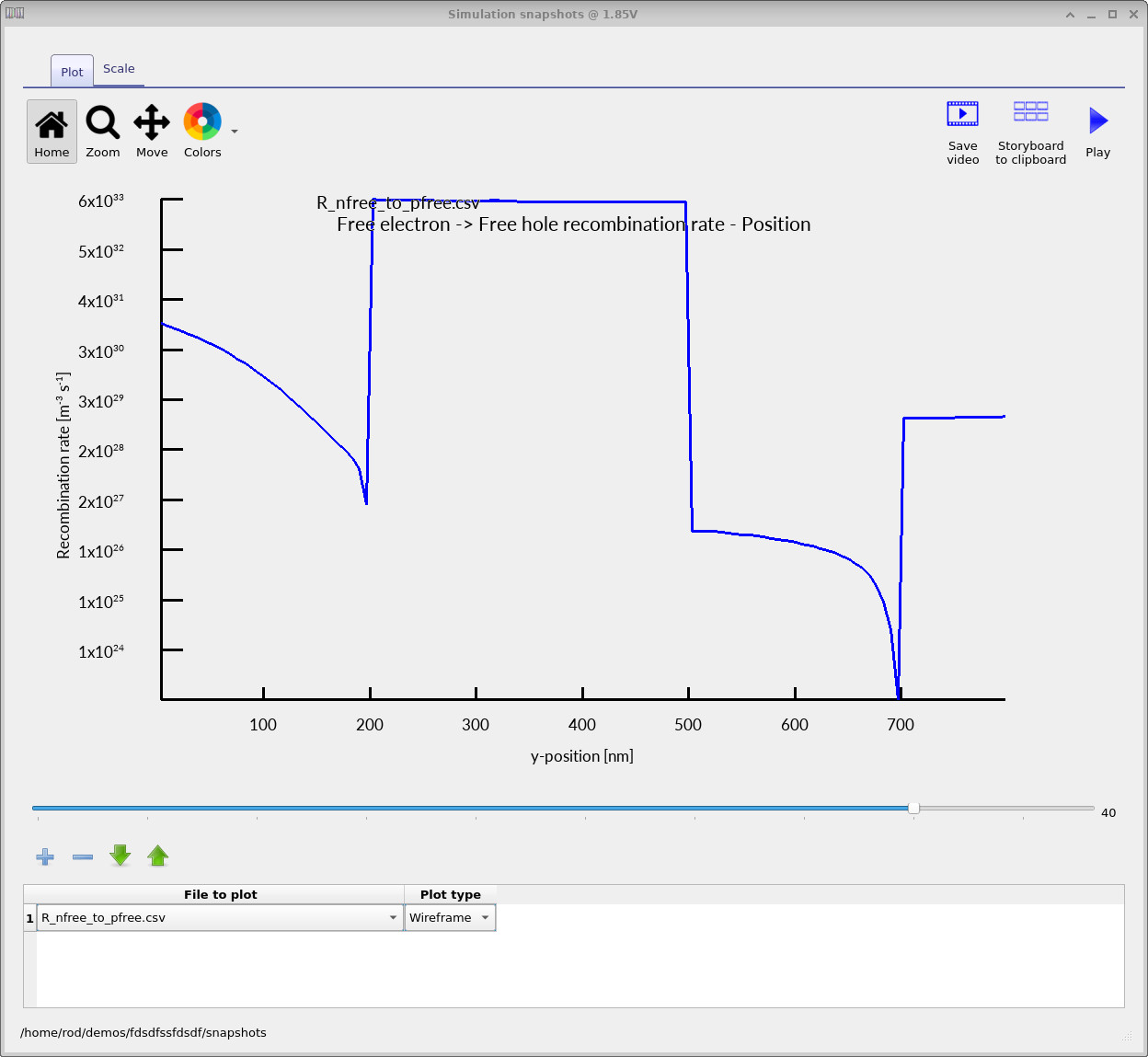The width and height of the screenshot is (1148, 1057).
Task: Select the Plot tab
Action: coord(72,72)
